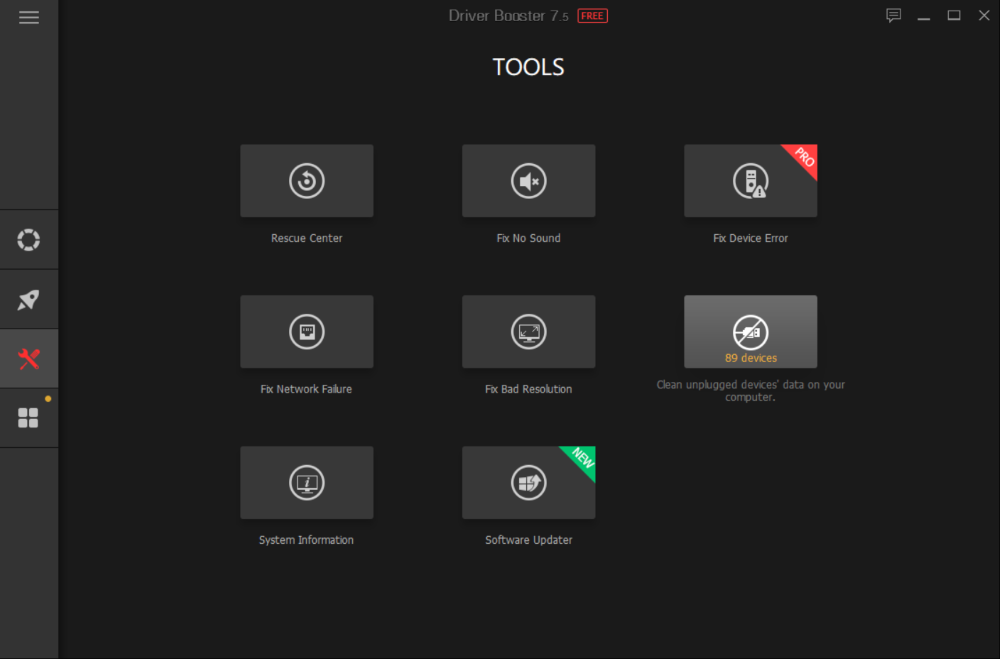Image resolution: width=1000 pixels, height=659 pixels.
Task: Open the Boost rocket sidebar icon
Action: click(29, 300)
